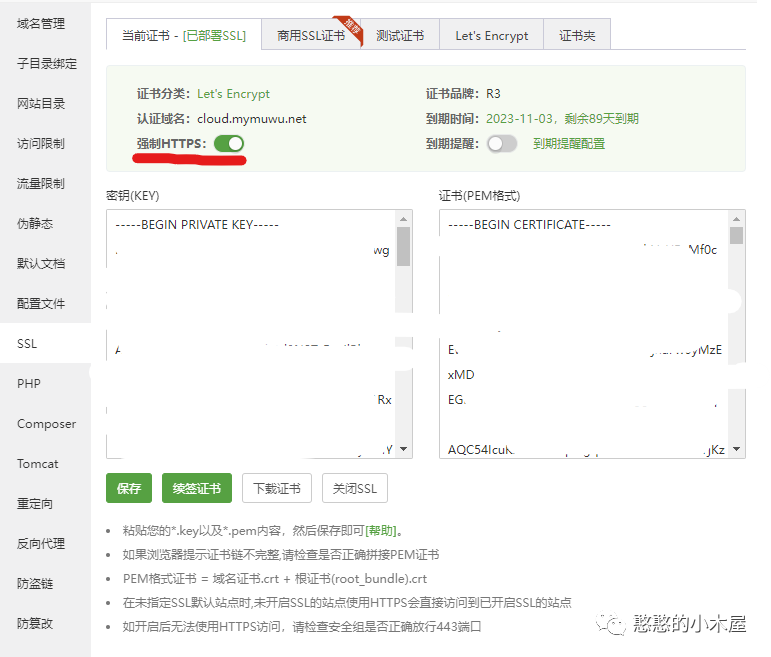The width and height of the screenshot is (771, 657).
Task: Open 子目录绑定 in the sidebar
Action: [x=47, y=63]
